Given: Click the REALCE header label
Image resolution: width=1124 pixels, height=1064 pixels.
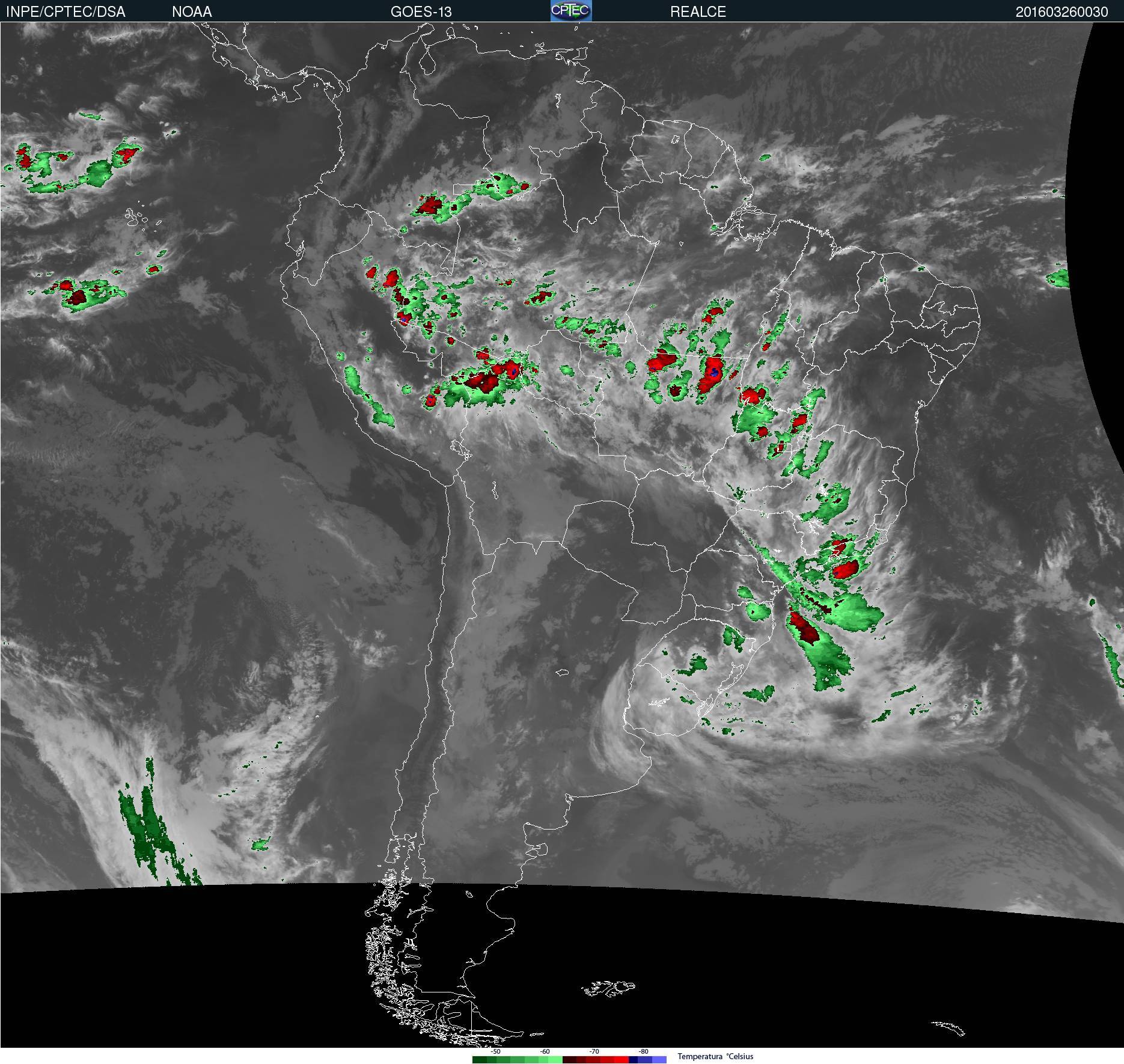Looking at the screenshot, I should click(x=698, y=11).
